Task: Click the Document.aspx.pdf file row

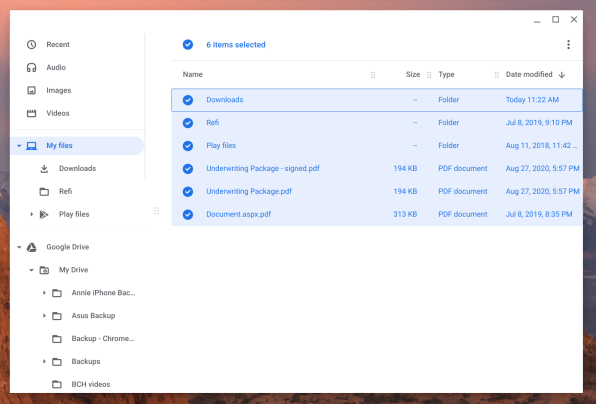Action: tap(377, 214)
